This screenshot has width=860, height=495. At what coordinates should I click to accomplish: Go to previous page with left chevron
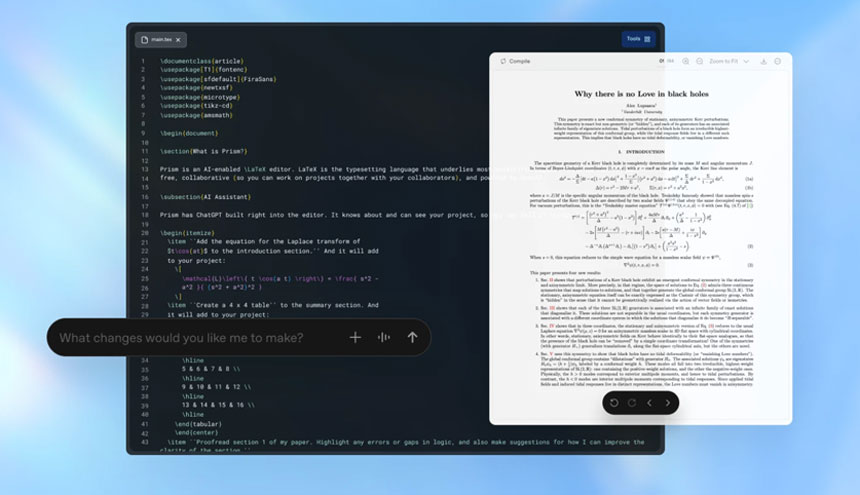649,403
